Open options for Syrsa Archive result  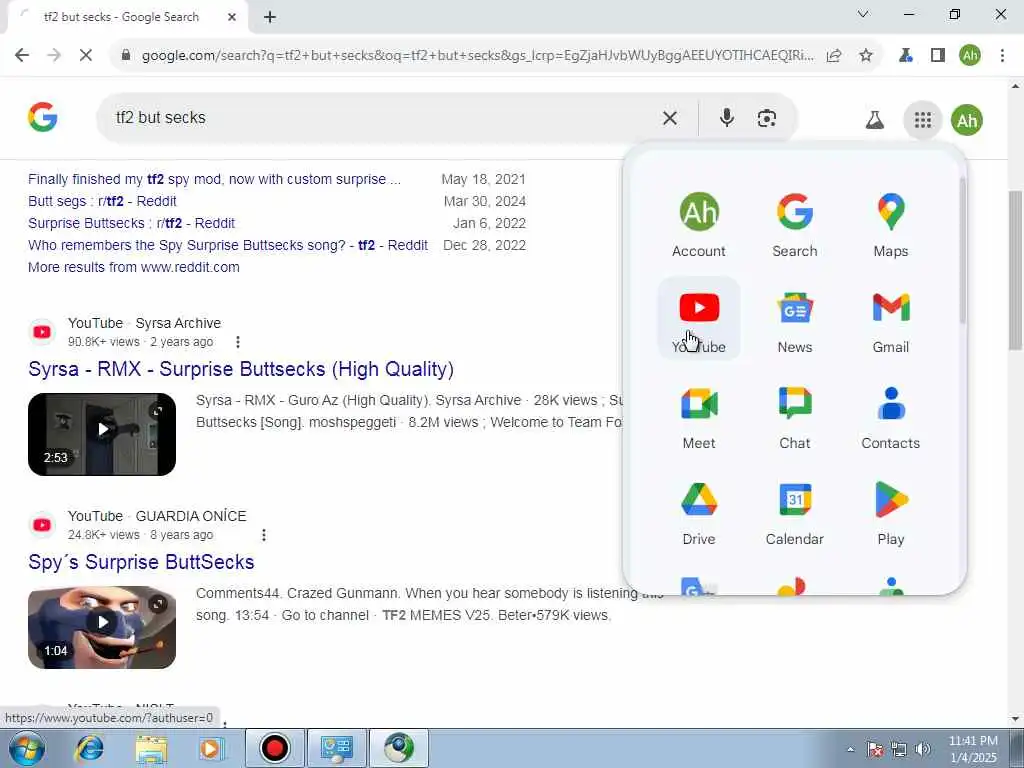coord(238,342)
